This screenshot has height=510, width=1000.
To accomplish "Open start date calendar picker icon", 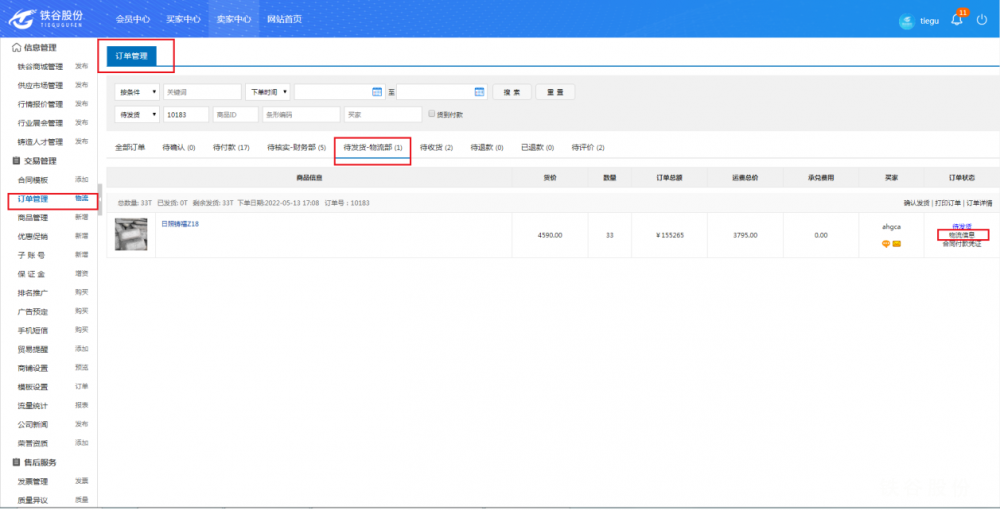I will coord(377,92).
